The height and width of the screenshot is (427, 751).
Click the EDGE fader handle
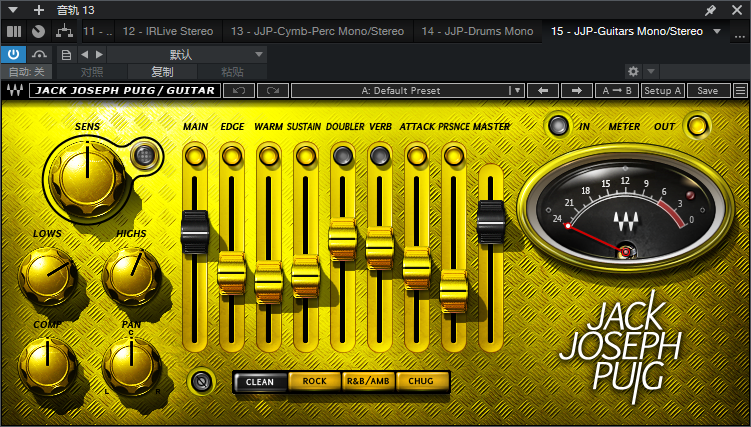[x=232, y=273]
